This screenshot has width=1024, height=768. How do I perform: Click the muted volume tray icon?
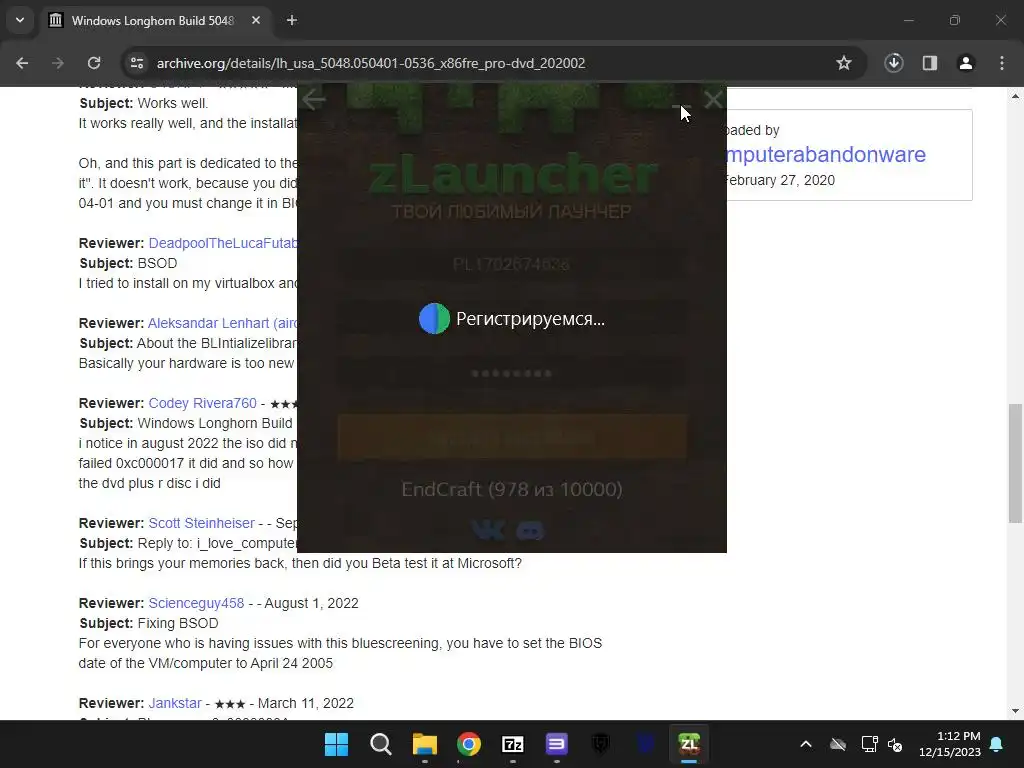point(895,744)
